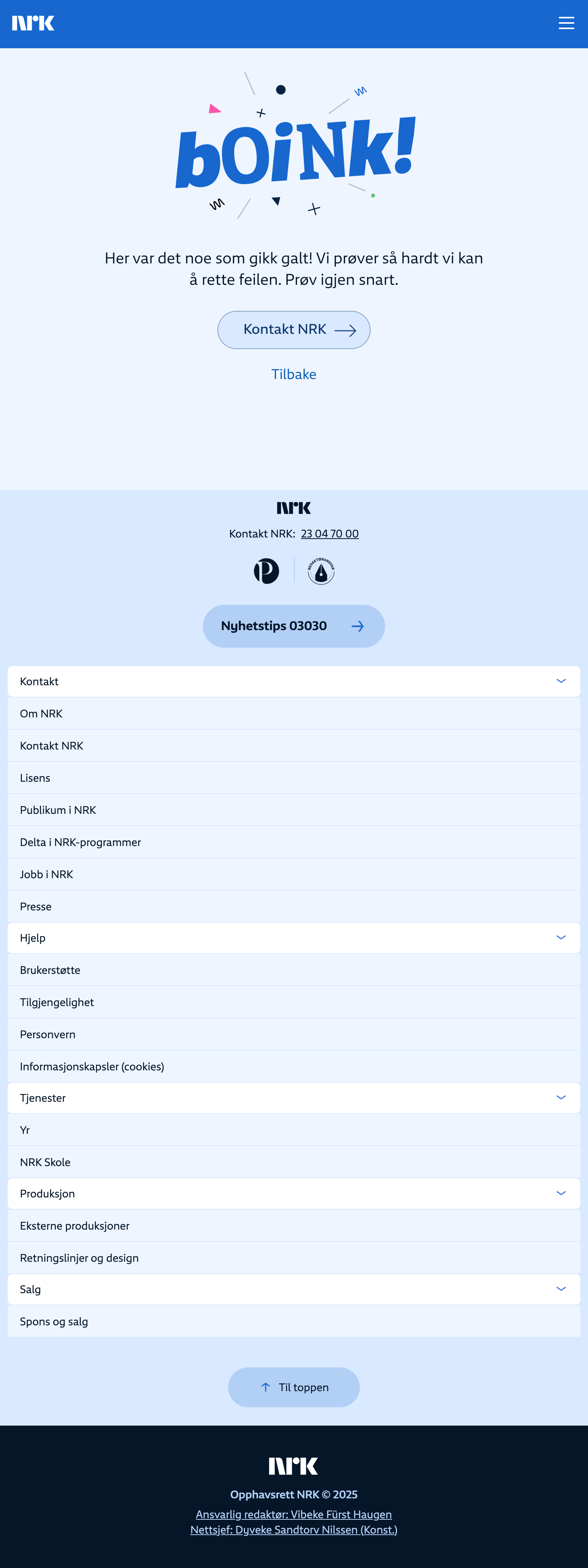588x1568 pixels.
Task: Open the Kontakt NRK footer list item
Action: tap(294, 746)
